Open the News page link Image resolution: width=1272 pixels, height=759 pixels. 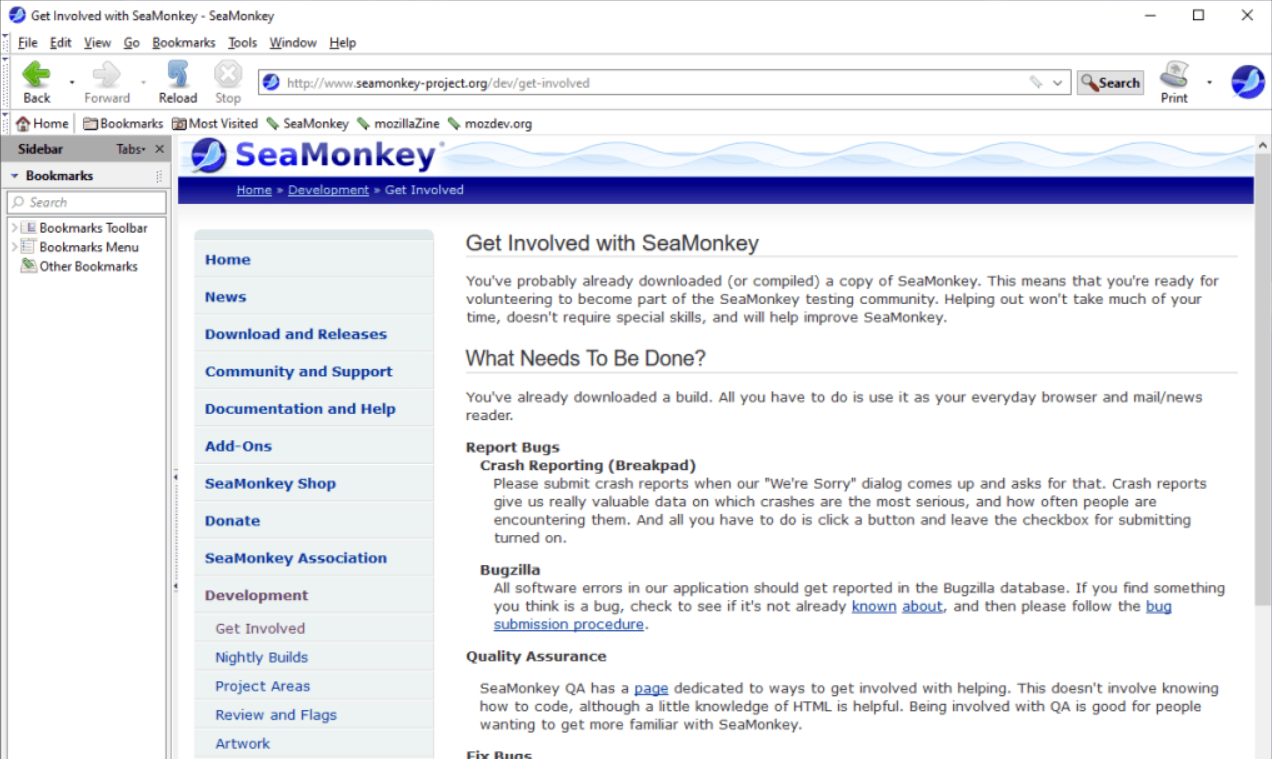(225, 297)
